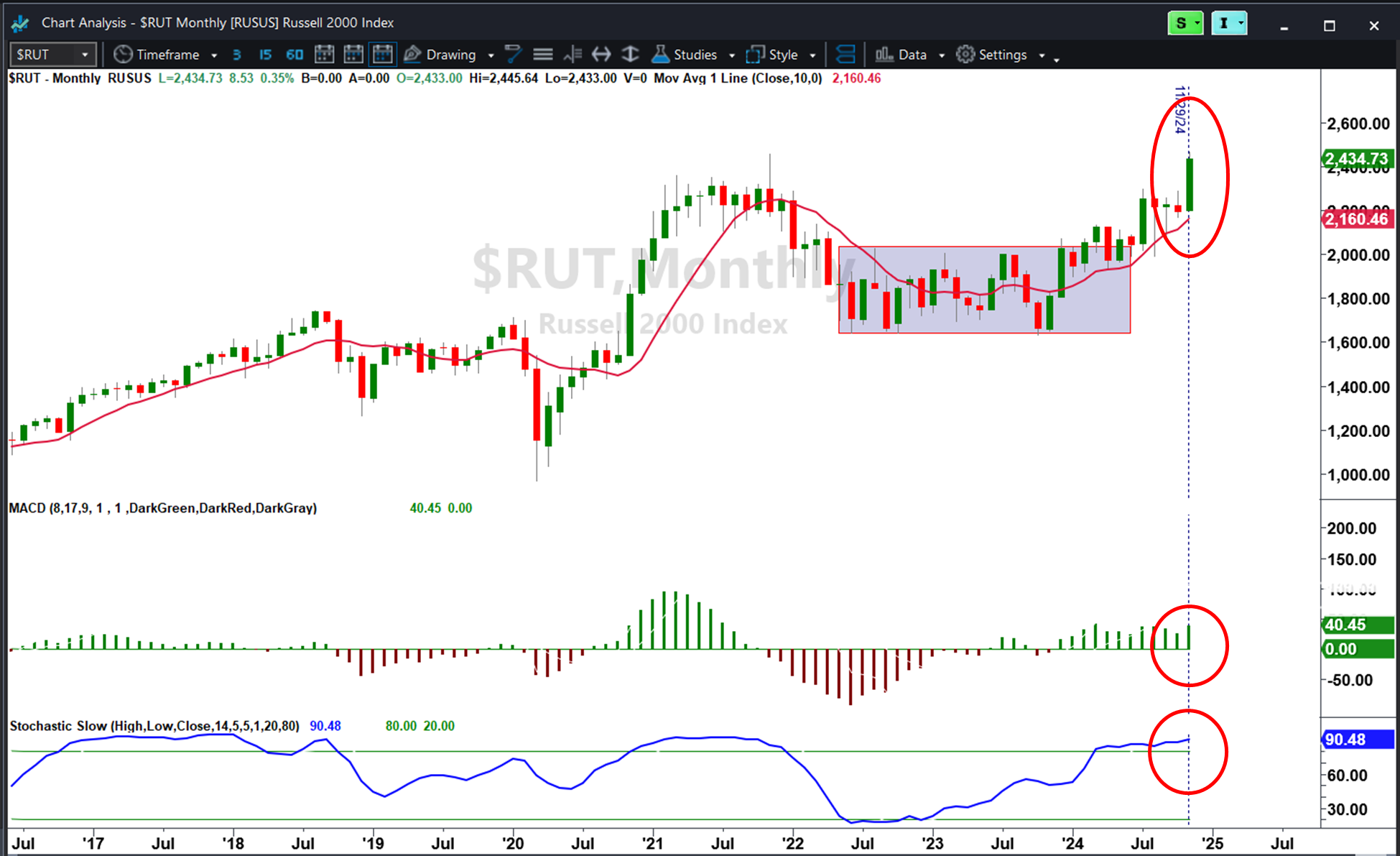Screen dimensions: 1400x856
Task: Click the Mov Avg 1 Line study label
Action: 738,78
